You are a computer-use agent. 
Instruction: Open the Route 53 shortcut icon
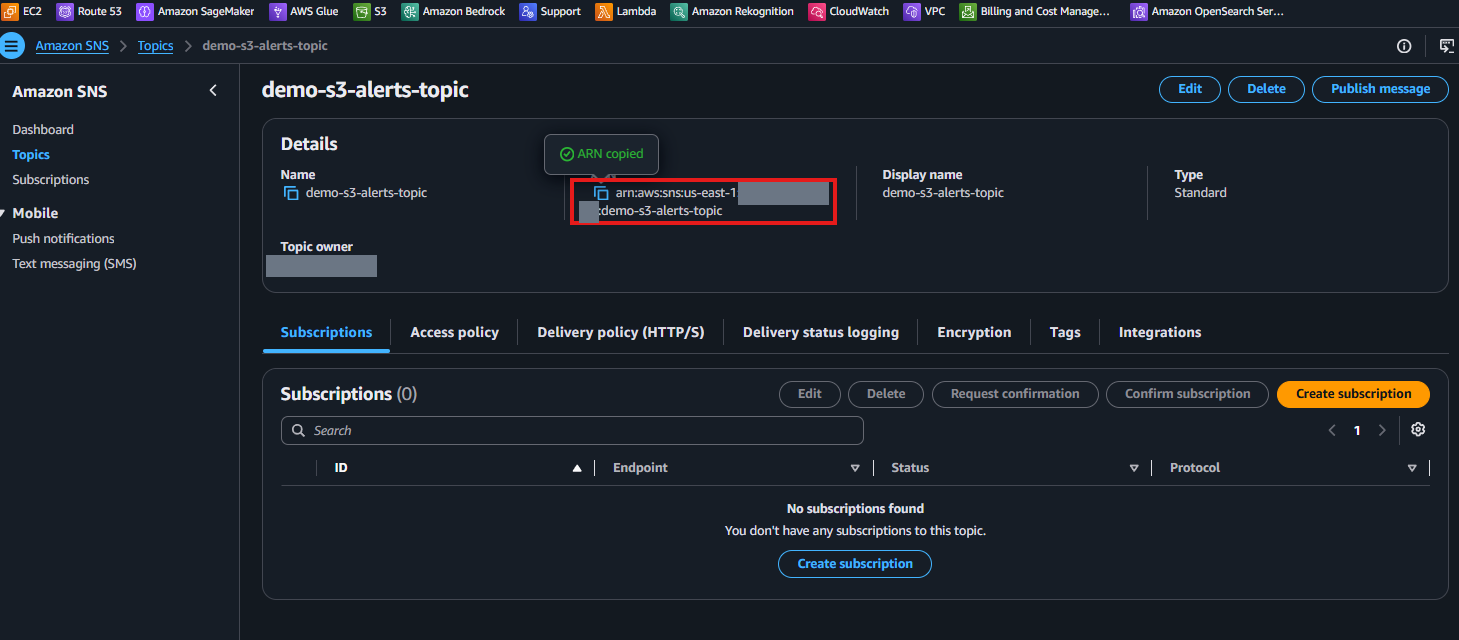coord(65,11)
